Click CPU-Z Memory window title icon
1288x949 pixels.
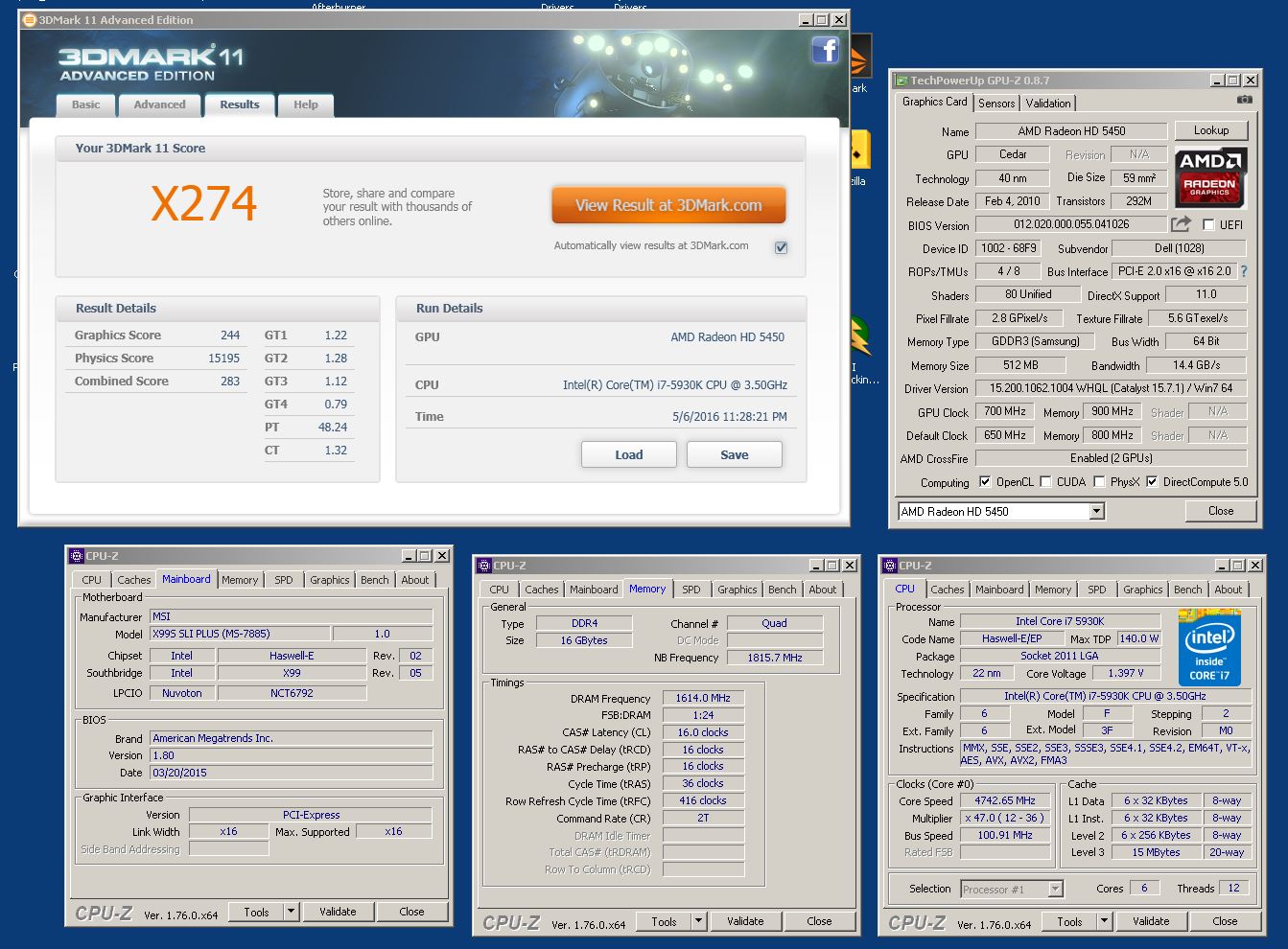coord(483,566)
